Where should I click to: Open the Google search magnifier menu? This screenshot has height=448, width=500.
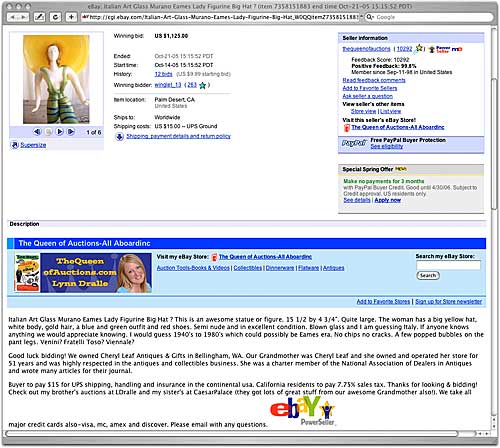(370, 17)
